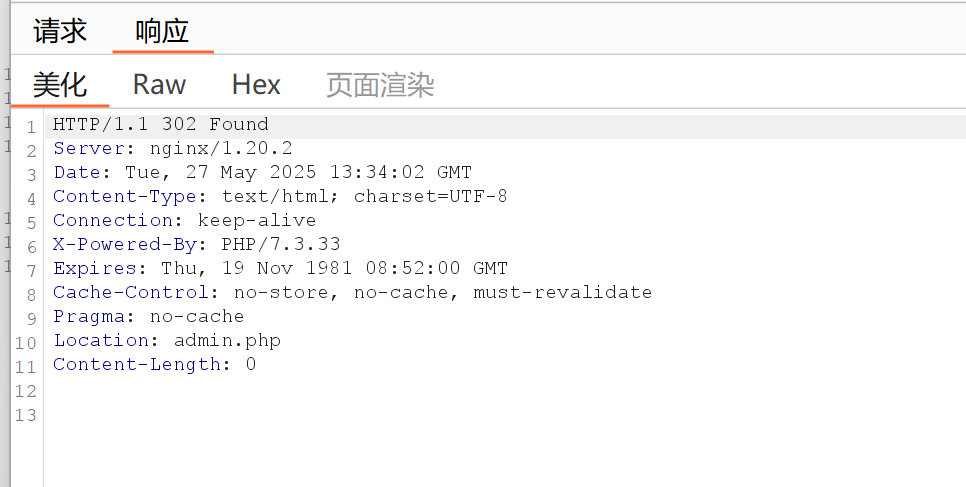Click the Date header line
This screenshot has width=966, height=487.
click(x=262, y=173)
